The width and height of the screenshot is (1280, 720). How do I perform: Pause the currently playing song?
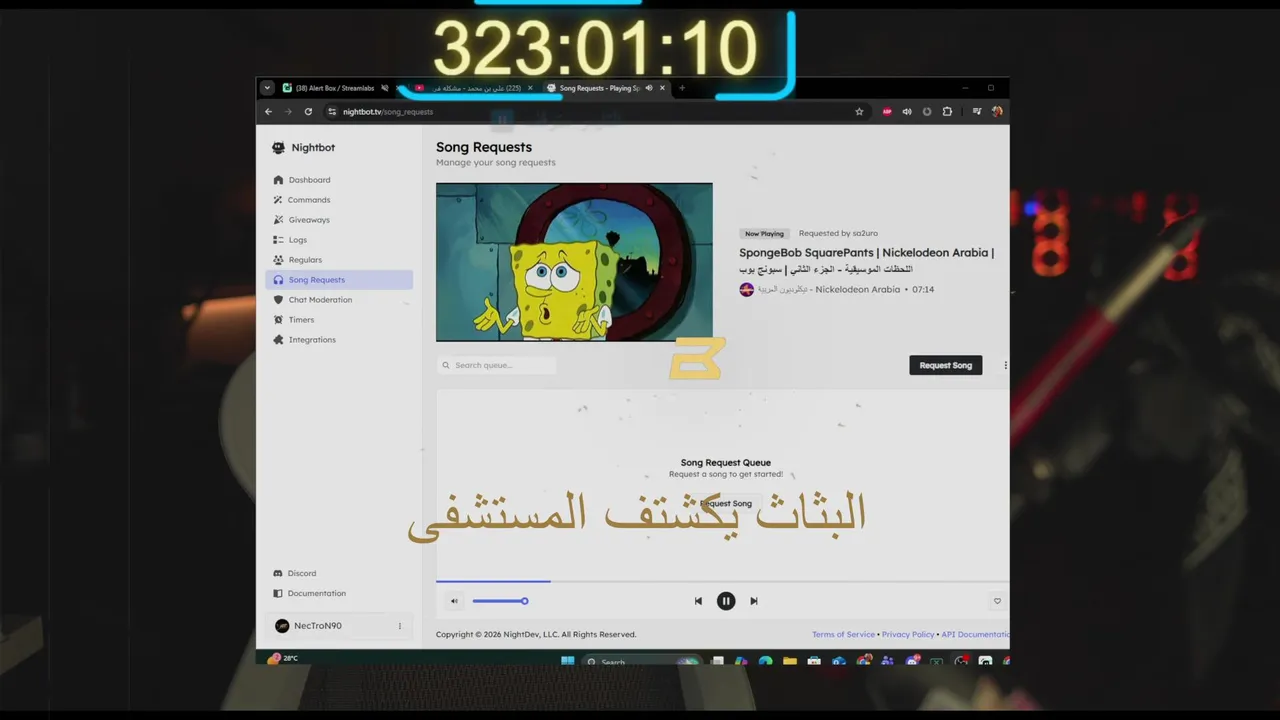pyautogui.click(x=726, y=601)
